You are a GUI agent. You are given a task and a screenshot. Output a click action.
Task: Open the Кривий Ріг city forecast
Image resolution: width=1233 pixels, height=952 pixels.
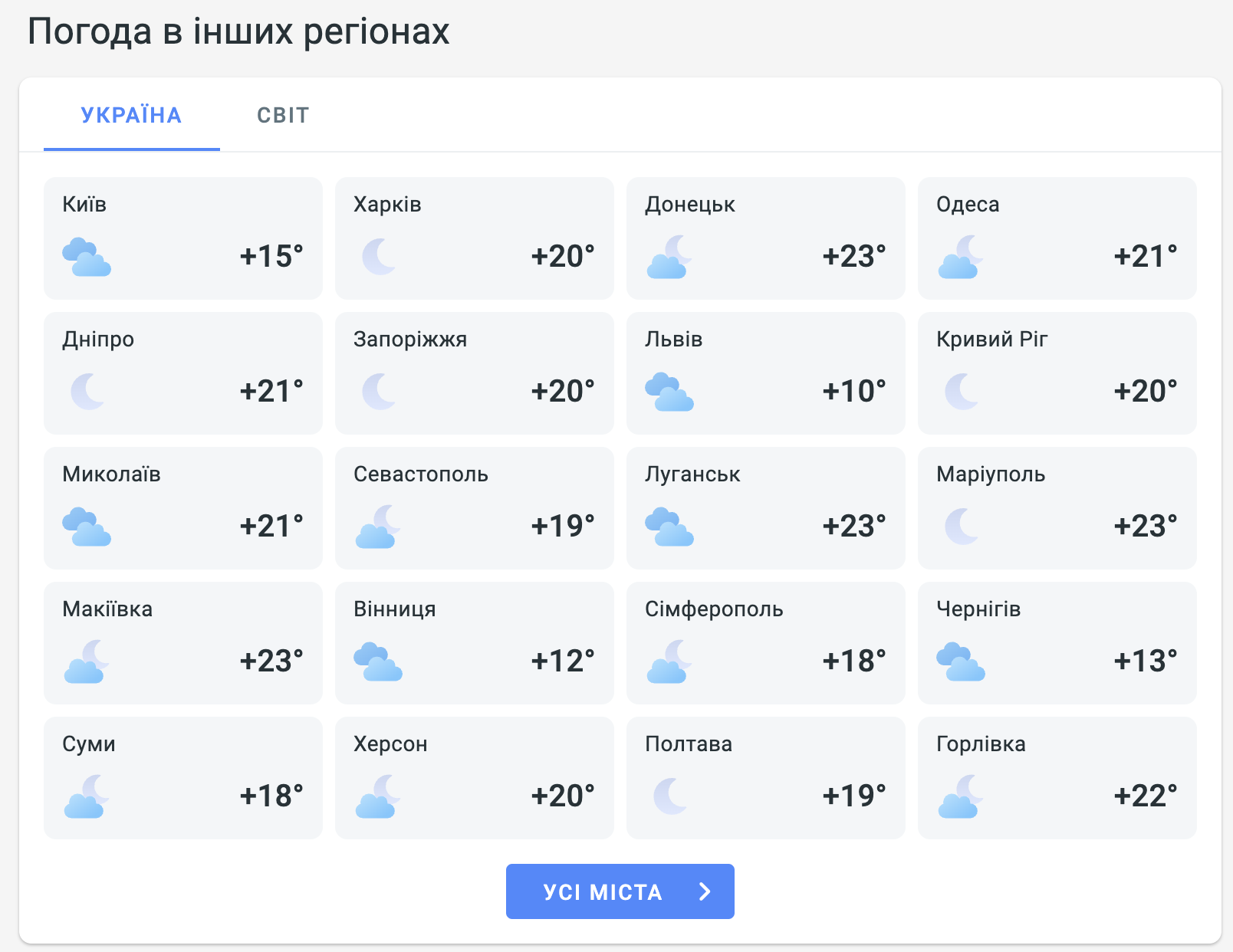[x=1057, y=373]
